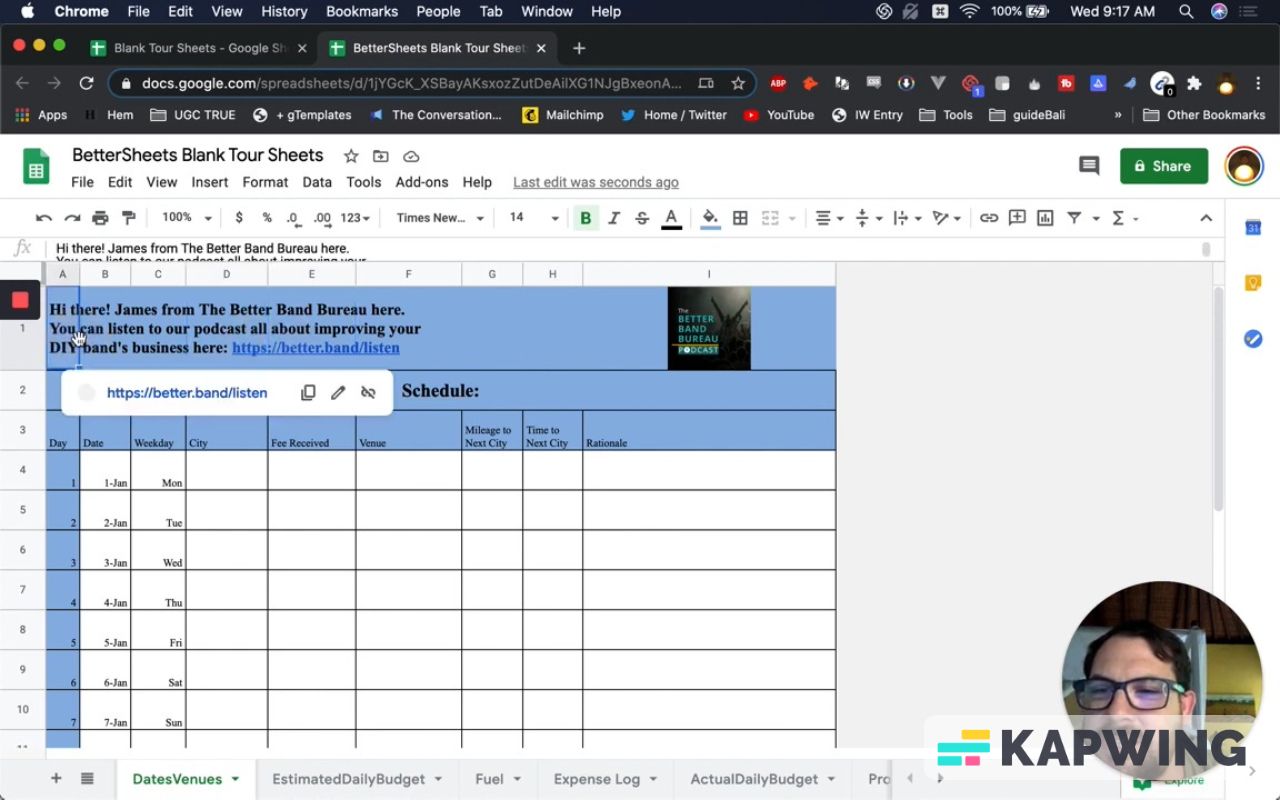Image resolution: width=1280 pixels, height=800 pixels.
Task: Open Google Tasks side panel icon
Action: 1253,339
